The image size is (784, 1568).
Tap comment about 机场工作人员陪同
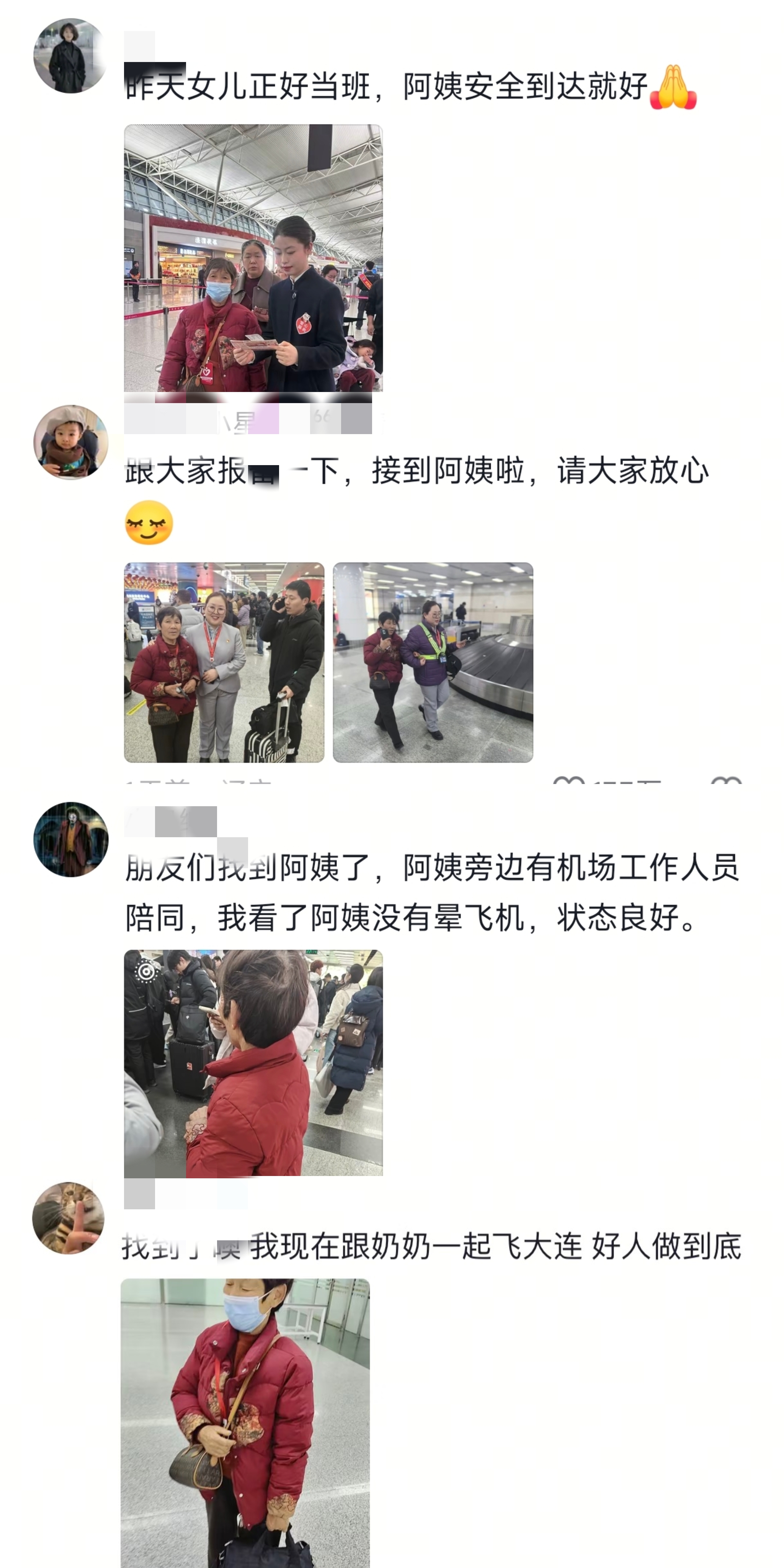(x=432, y=892)
